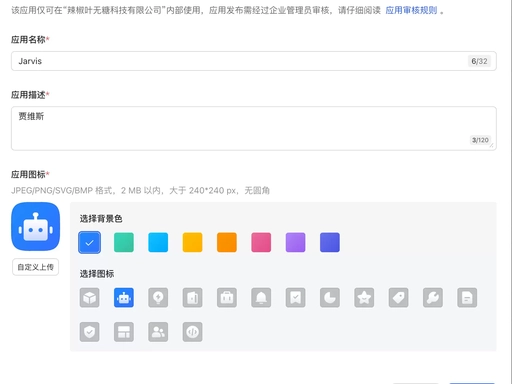Select the pink background color
This screenshot has width=512, height=384.
click(x=261, y=242)
